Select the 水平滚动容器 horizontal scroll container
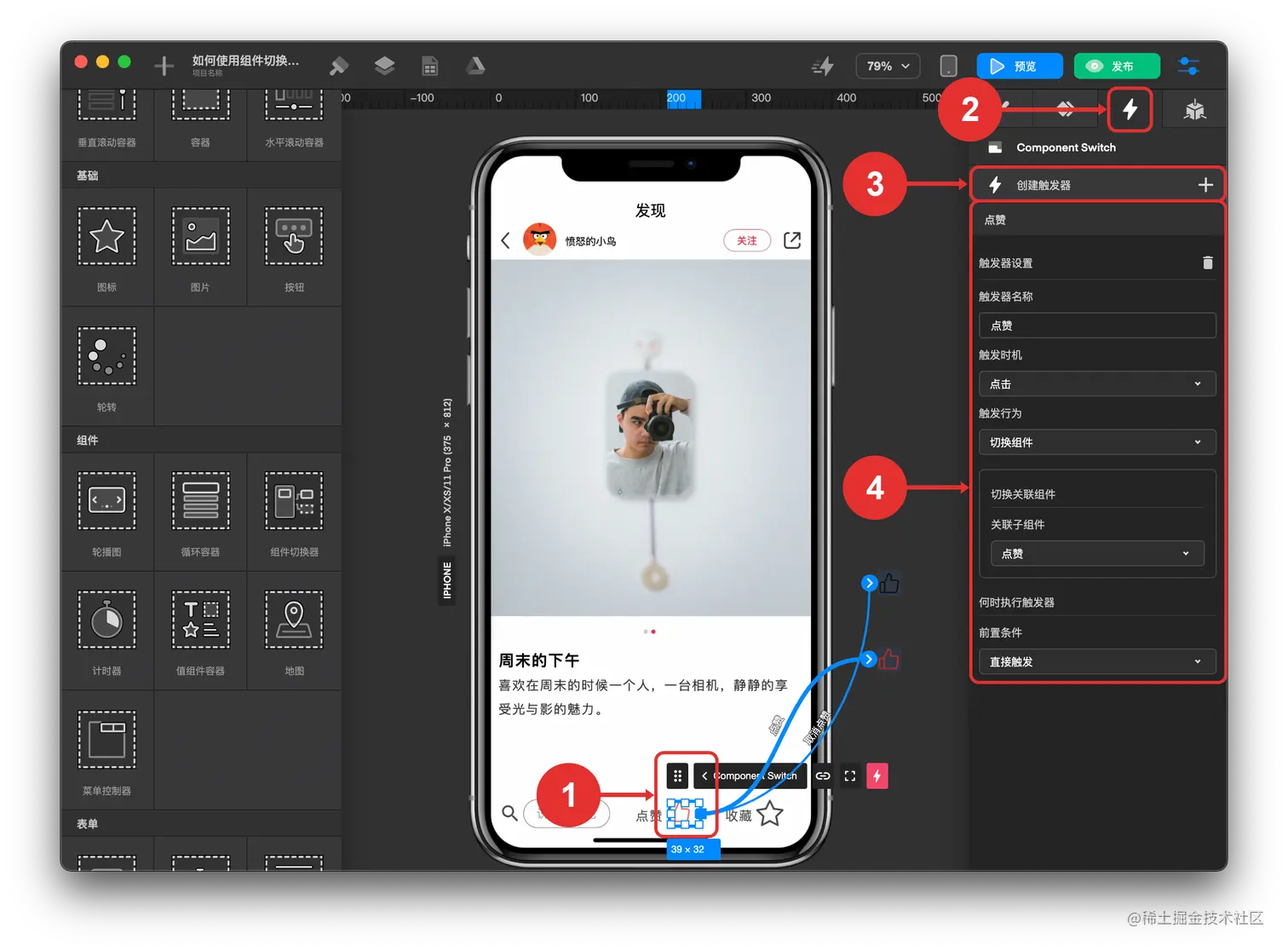Screen dimensions: 1288x951 coord(294,124)
